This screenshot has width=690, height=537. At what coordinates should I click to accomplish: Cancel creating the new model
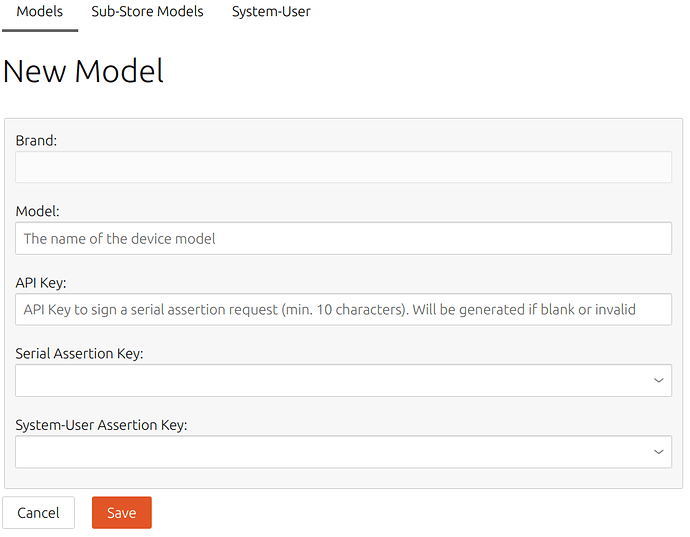tap(39, 513)
